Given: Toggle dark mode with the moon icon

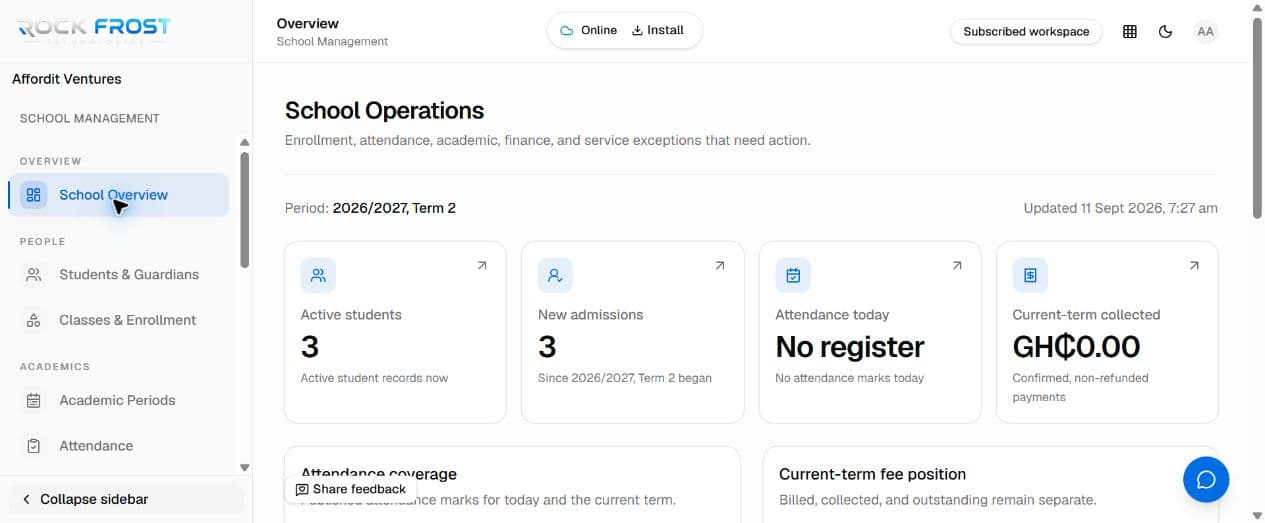Looking at the screenshot, I should [x=1166, y=31].
